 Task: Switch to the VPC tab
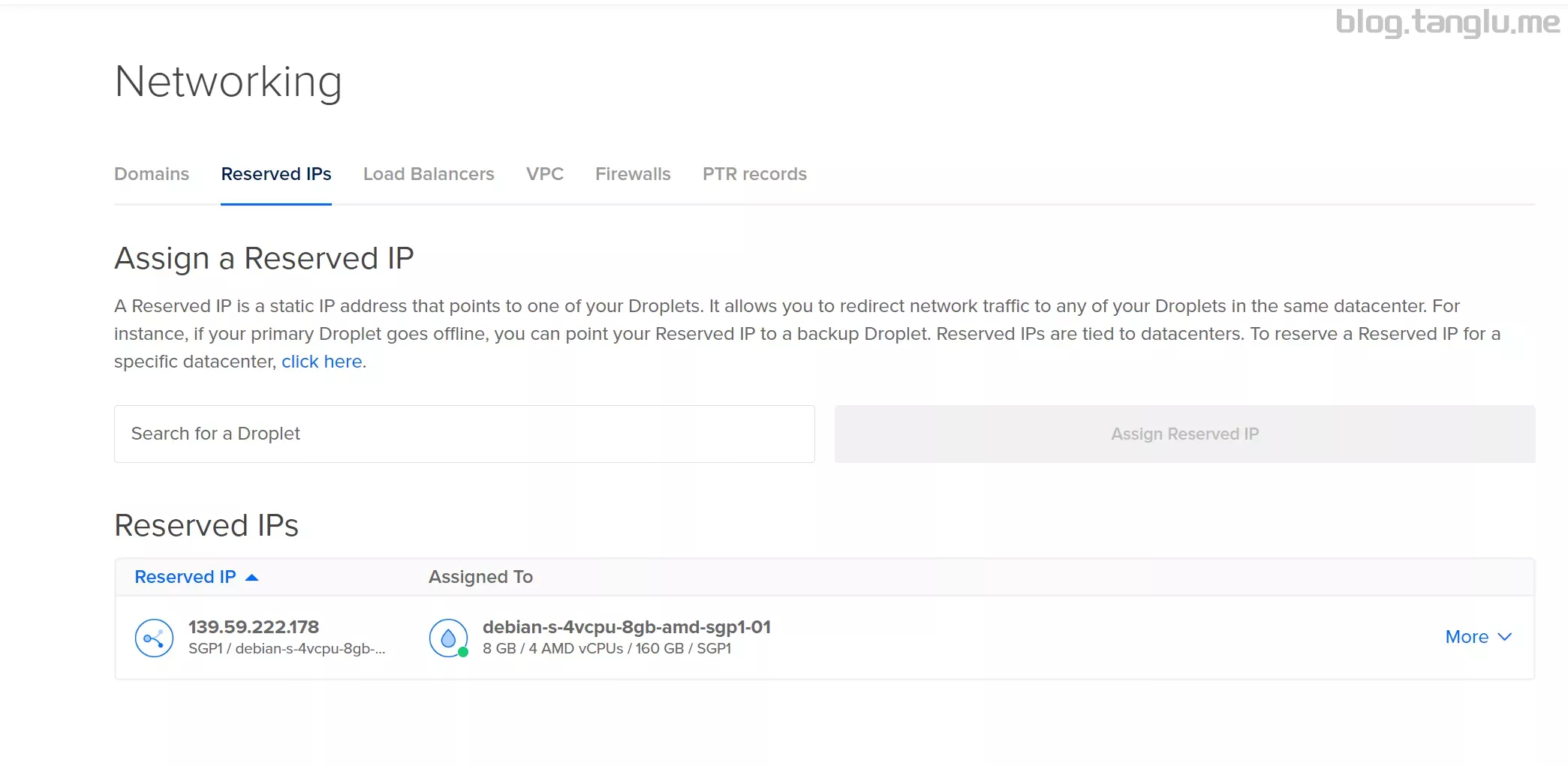(x=545, y=174)
